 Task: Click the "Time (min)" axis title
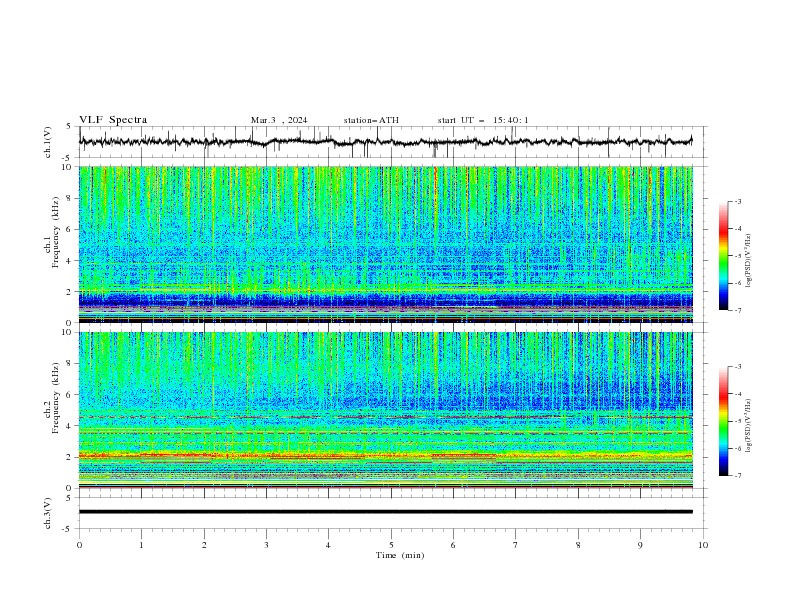(x=400, y=555)
